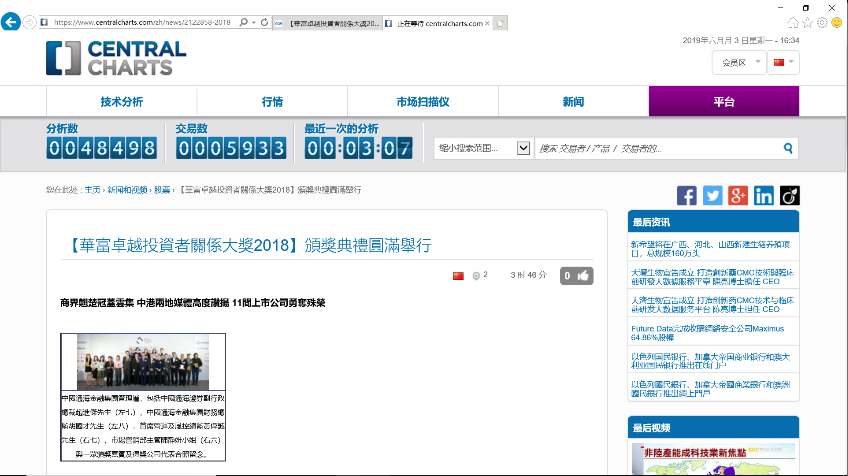Click the 交易数 counter 0005933
This screenshot has width=848, height=476.
tap(231, 148)
